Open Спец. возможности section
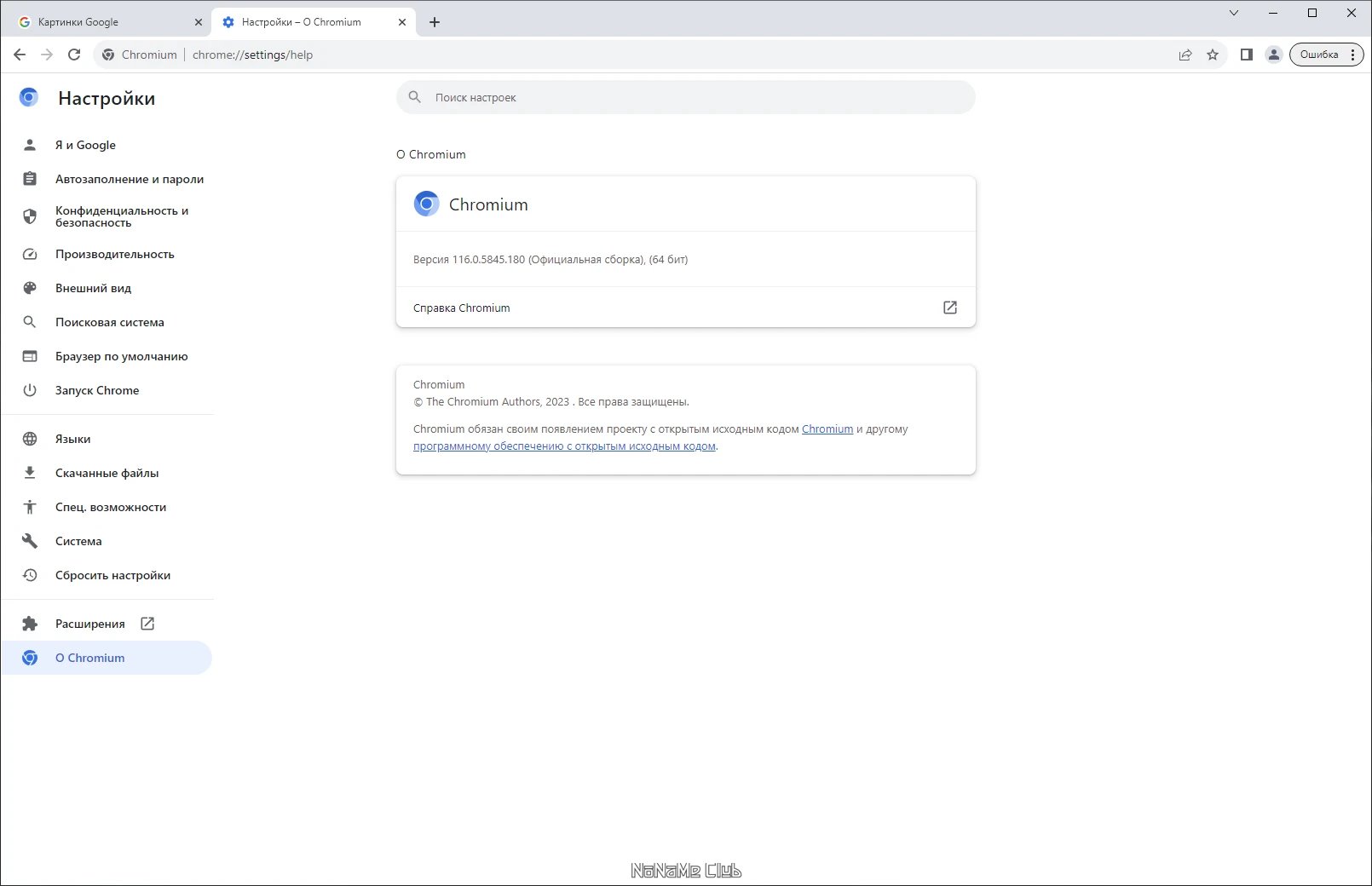1372x886 pixels. (x=107, y=507)
